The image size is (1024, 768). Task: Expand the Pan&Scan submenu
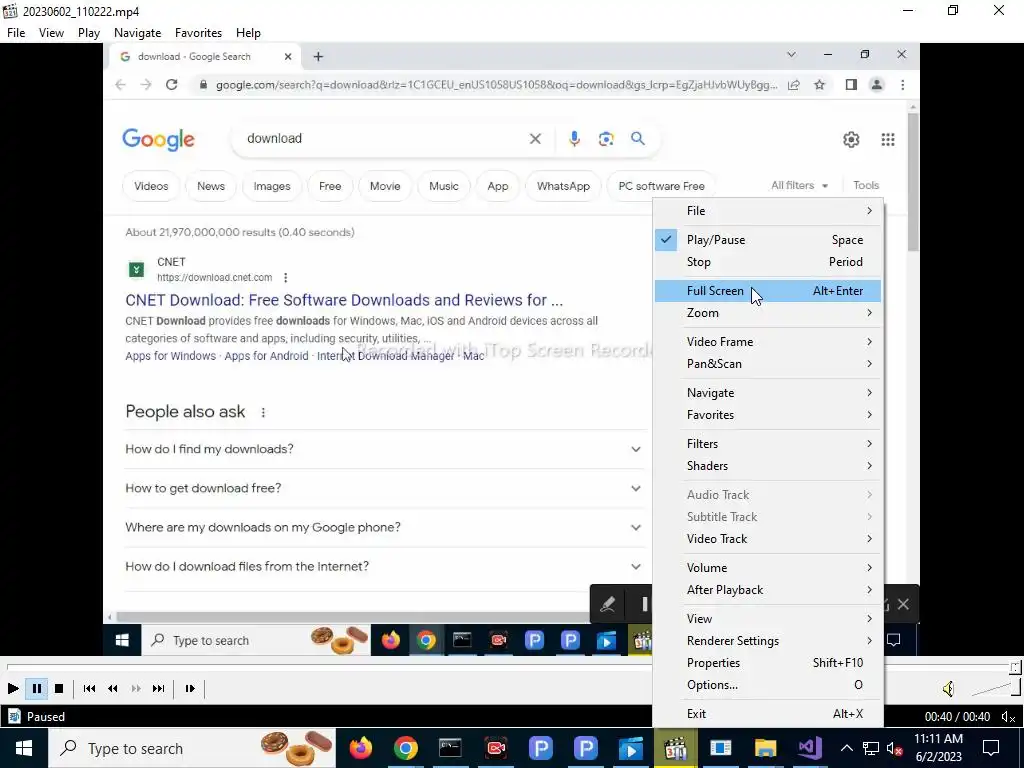[x=768, y=364]
